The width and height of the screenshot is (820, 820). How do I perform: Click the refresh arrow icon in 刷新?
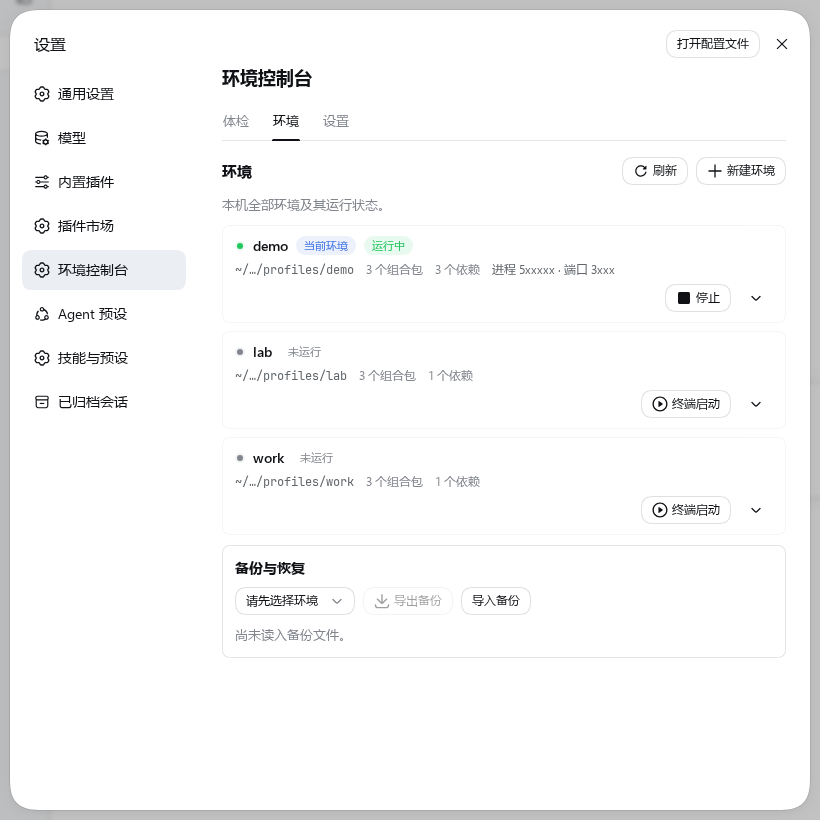click(x=641, y=171)
